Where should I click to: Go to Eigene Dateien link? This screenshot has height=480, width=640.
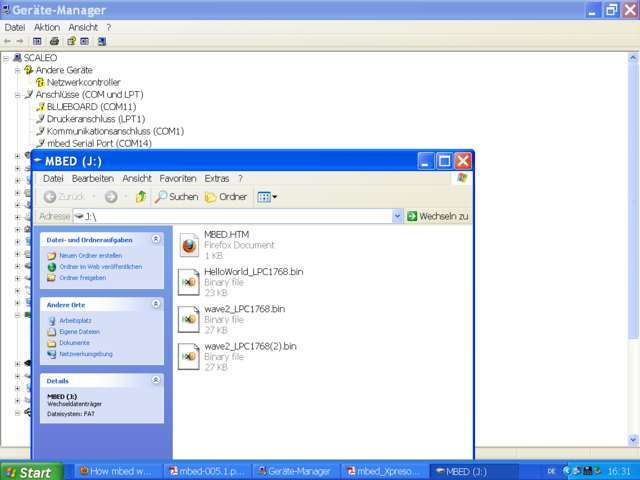coord(79,331)
